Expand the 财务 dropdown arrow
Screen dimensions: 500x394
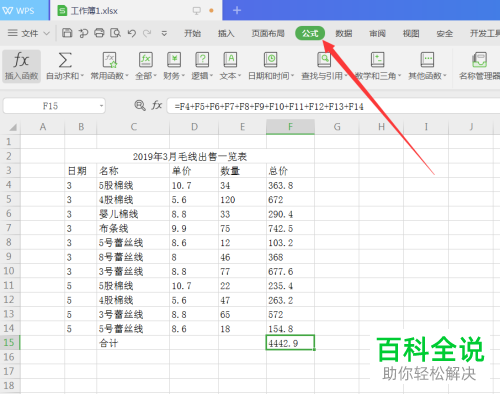pos(183,76)
